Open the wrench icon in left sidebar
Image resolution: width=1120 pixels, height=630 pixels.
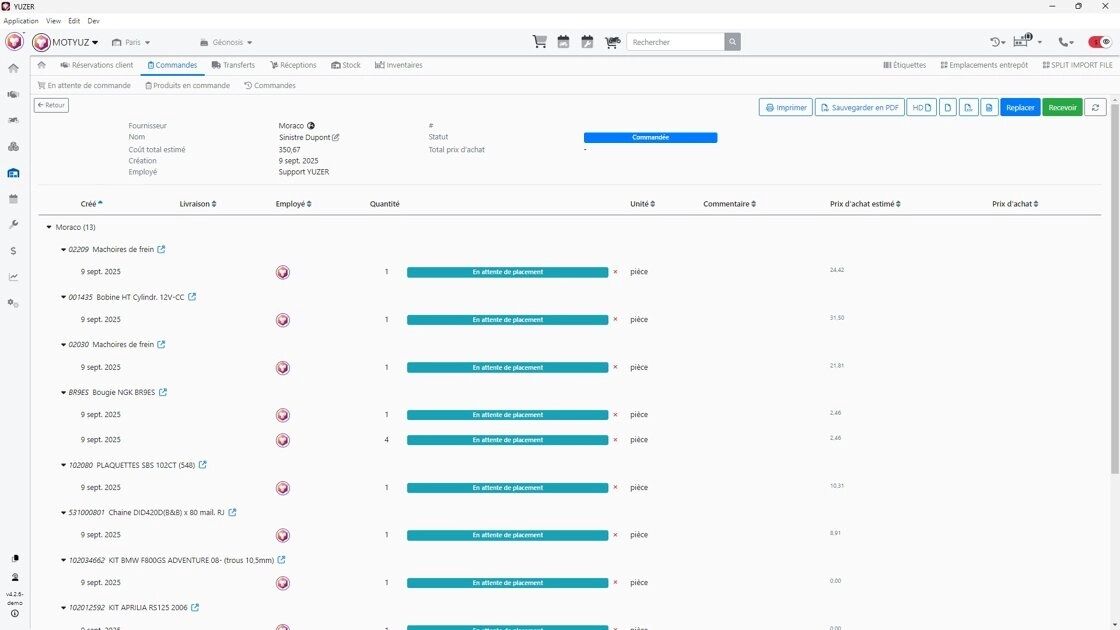coord(13,225)
